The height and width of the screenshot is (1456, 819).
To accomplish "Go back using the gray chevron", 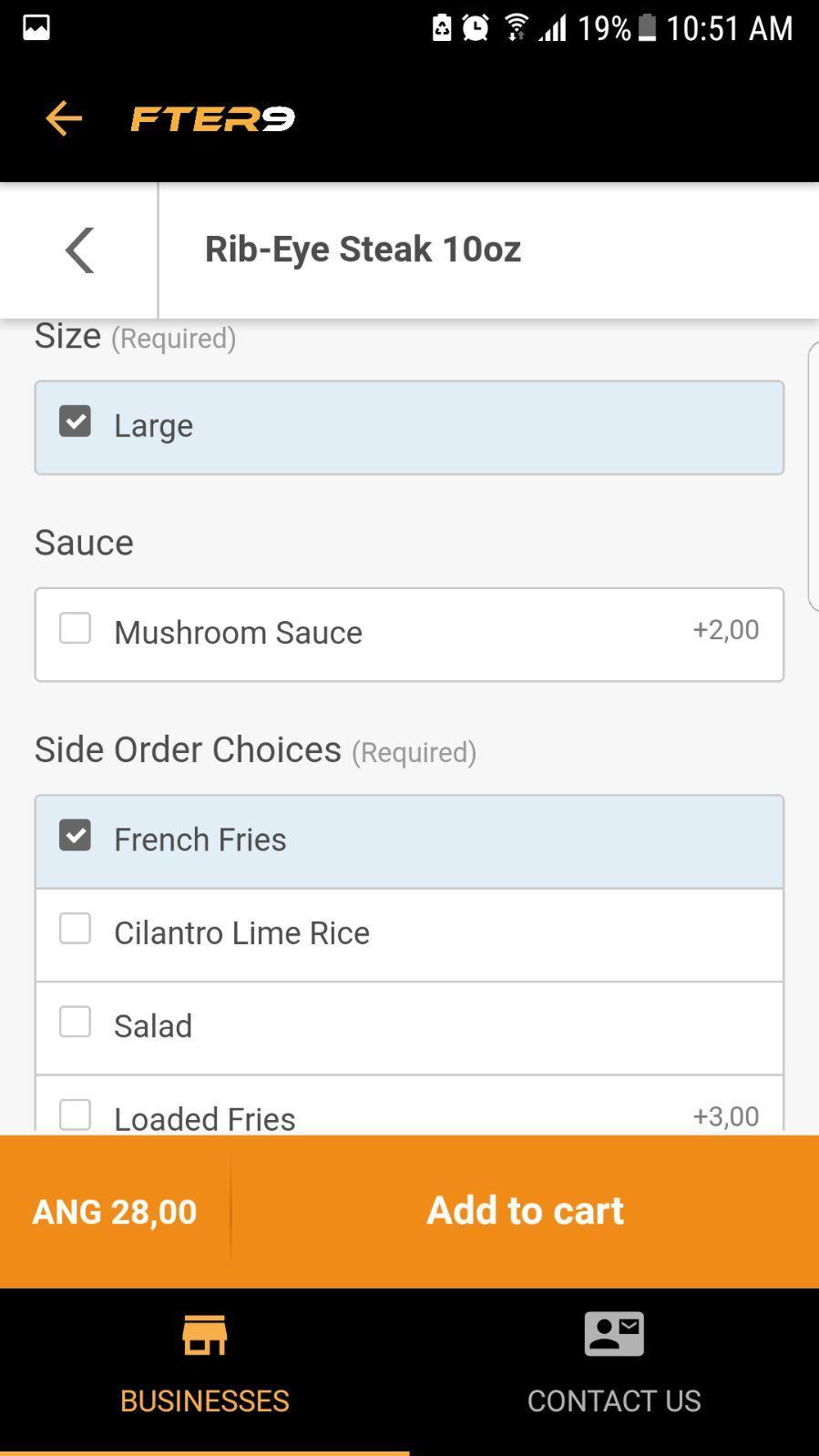I will click(79, 250).
